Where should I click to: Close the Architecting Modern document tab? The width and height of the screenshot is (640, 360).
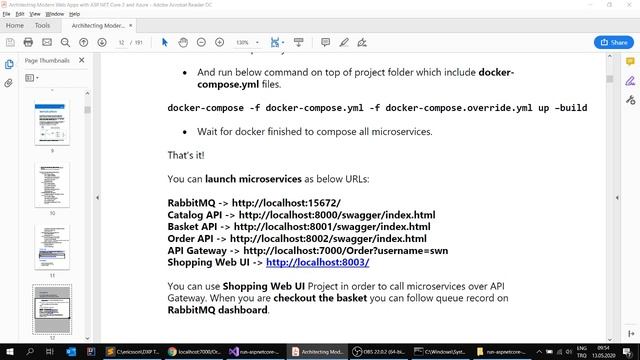131,25
